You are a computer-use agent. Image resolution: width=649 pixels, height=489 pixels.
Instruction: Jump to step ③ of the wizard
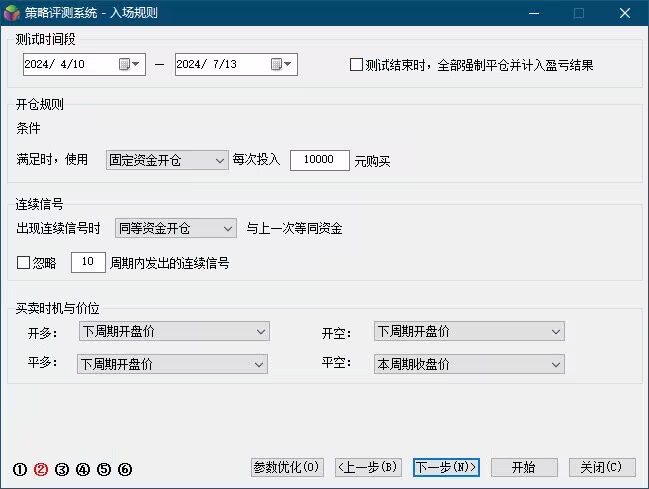coord(62,469)
